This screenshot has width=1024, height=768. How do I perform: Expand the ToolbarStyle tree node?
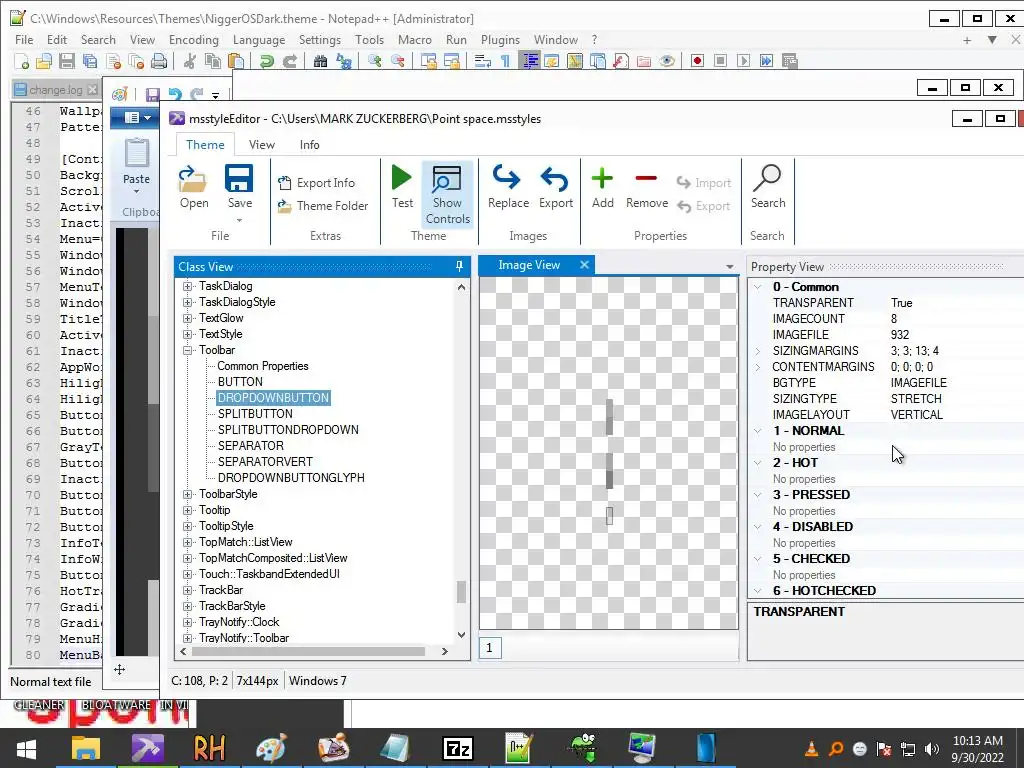tap(187, 494)
